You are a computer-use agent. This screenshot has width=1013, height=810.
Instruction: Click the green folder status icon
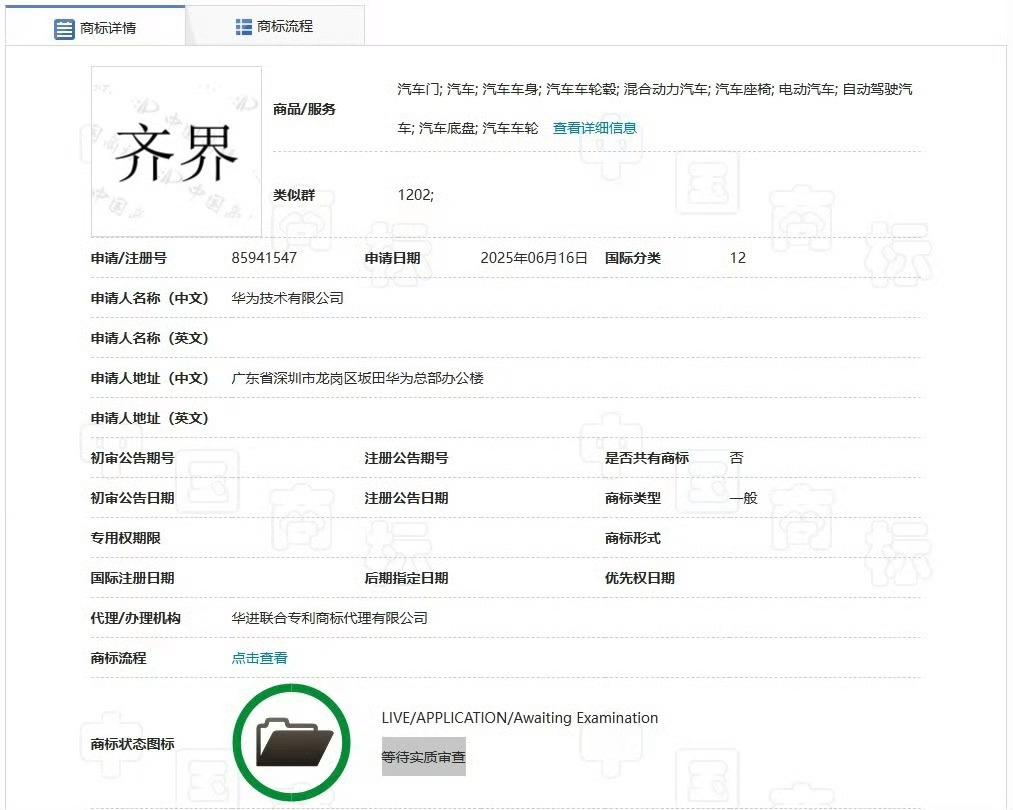pyautogui.click(x=292, y=743)
